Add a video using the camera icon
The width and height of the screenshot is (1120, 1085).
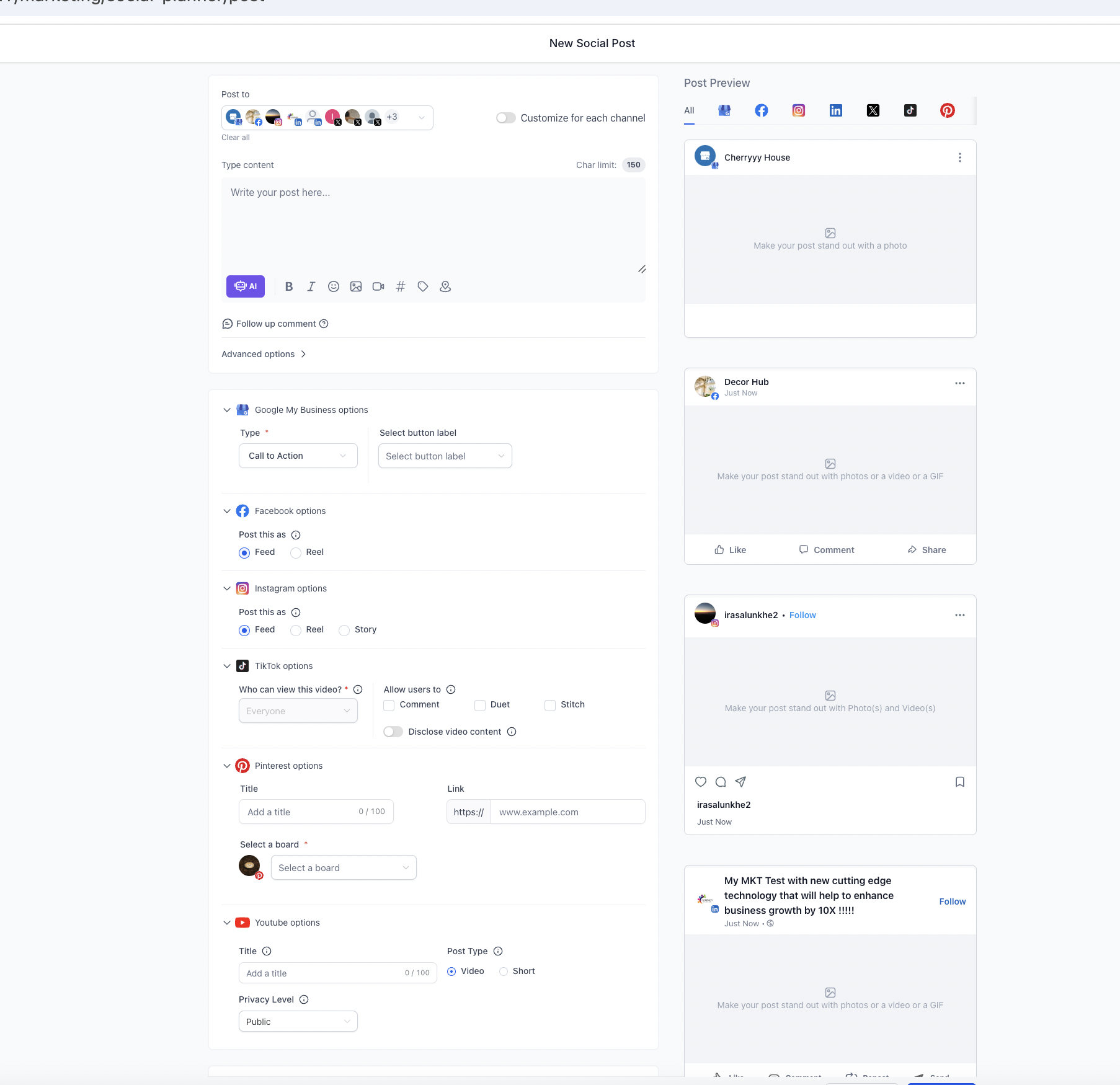click(x=378, y=286)
